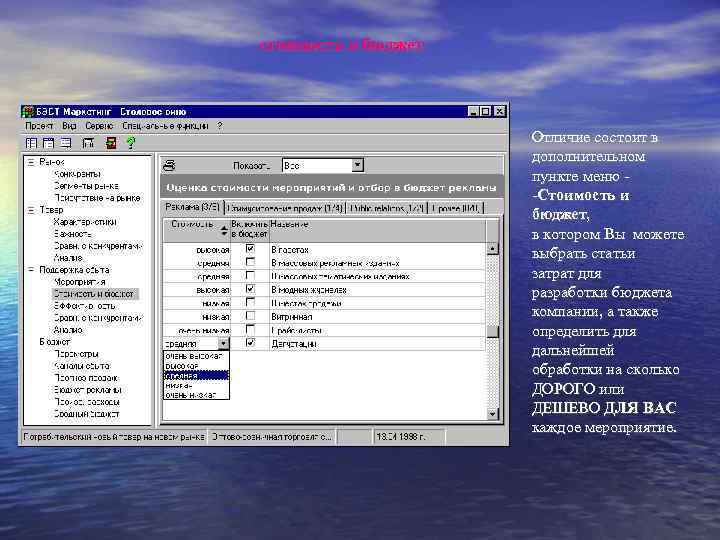This screenshot has height=540, width=720.
Task: Select Бюджет рекламы tree item
Action: tap(87, 390)
